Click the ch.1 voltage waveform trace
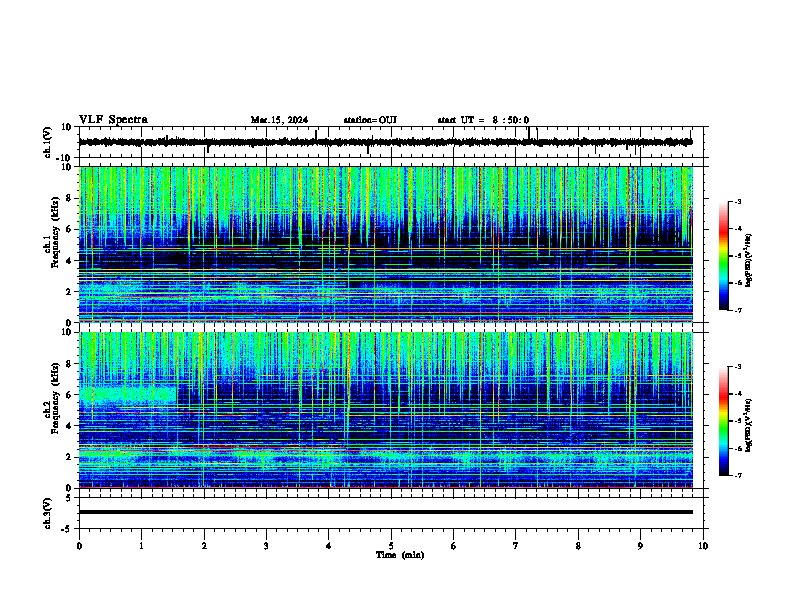 tap(385, 142)
